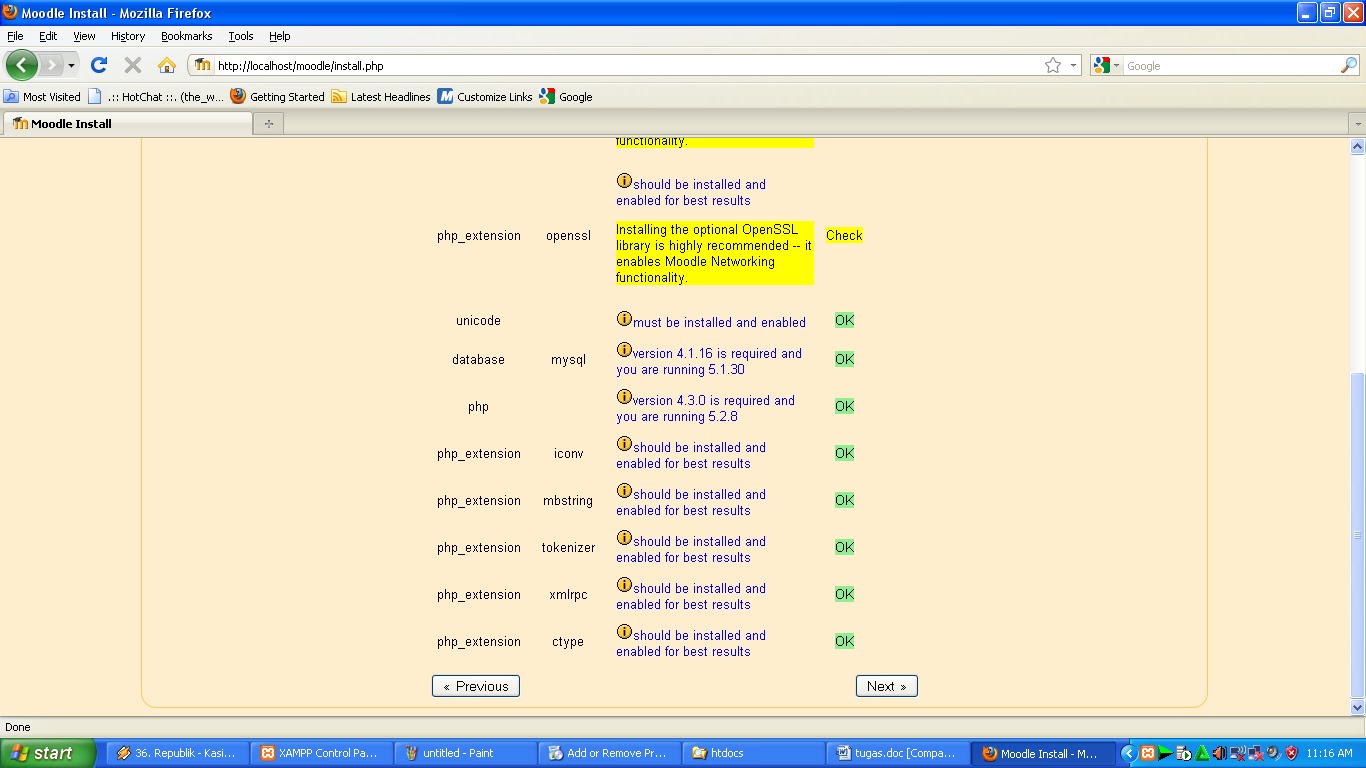Open the File menu

click(x=15, y=36)
